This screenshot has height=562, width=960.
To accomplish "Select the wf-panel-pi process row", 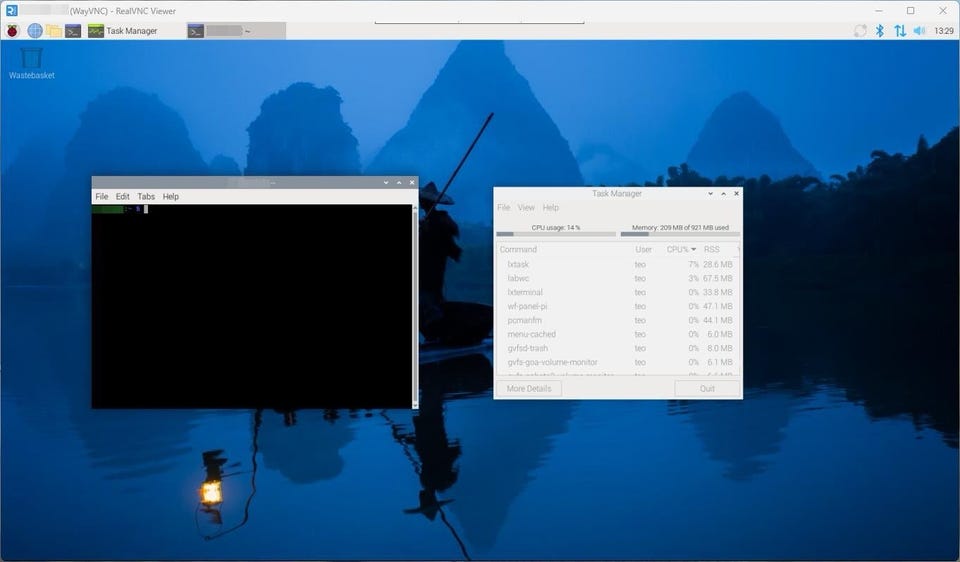I will [616, 306].
